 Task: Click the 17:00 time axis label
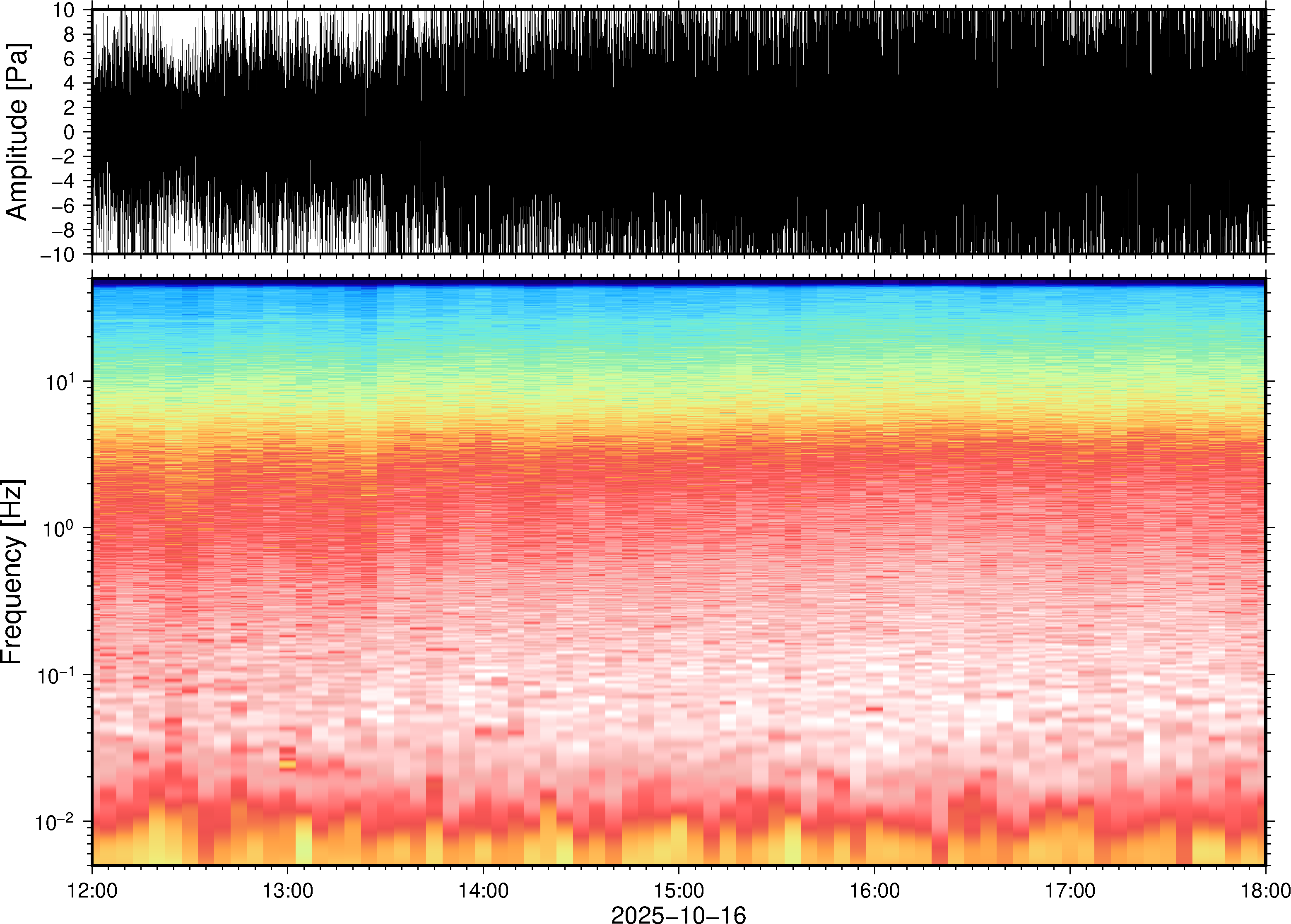point(1069,890)
